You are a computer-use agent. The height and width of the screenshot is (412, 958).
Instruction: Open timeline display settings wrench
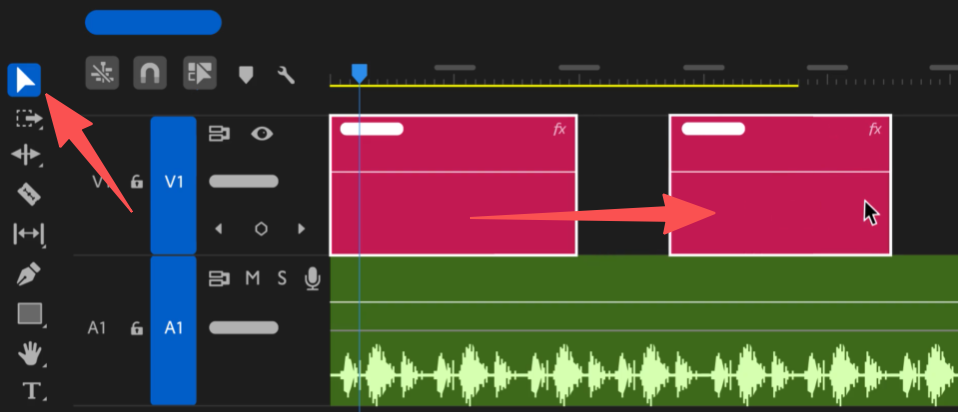[286, 75]
